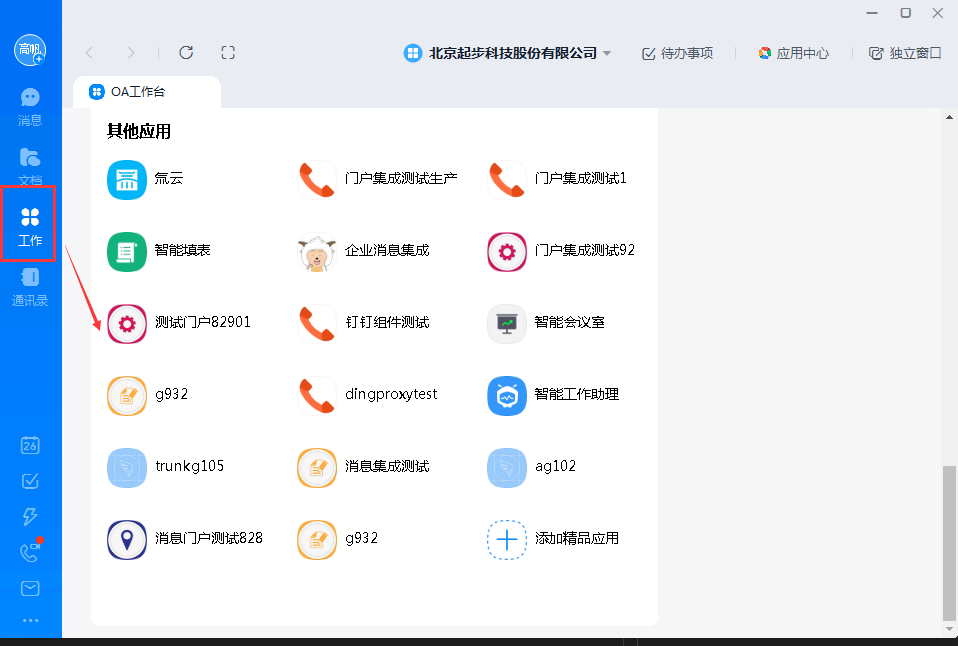The height and width of the screenshot is (646, 958).
Task: Open 通讯录 in sidebar
Action: (30, 287)
